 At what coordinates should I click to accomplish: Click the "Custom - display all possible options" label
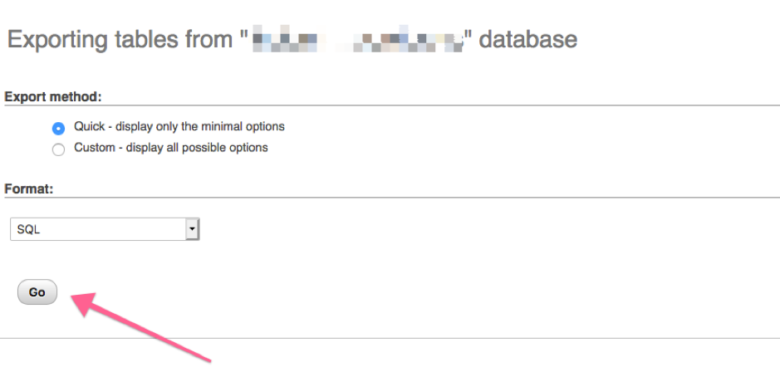(171, 148)
